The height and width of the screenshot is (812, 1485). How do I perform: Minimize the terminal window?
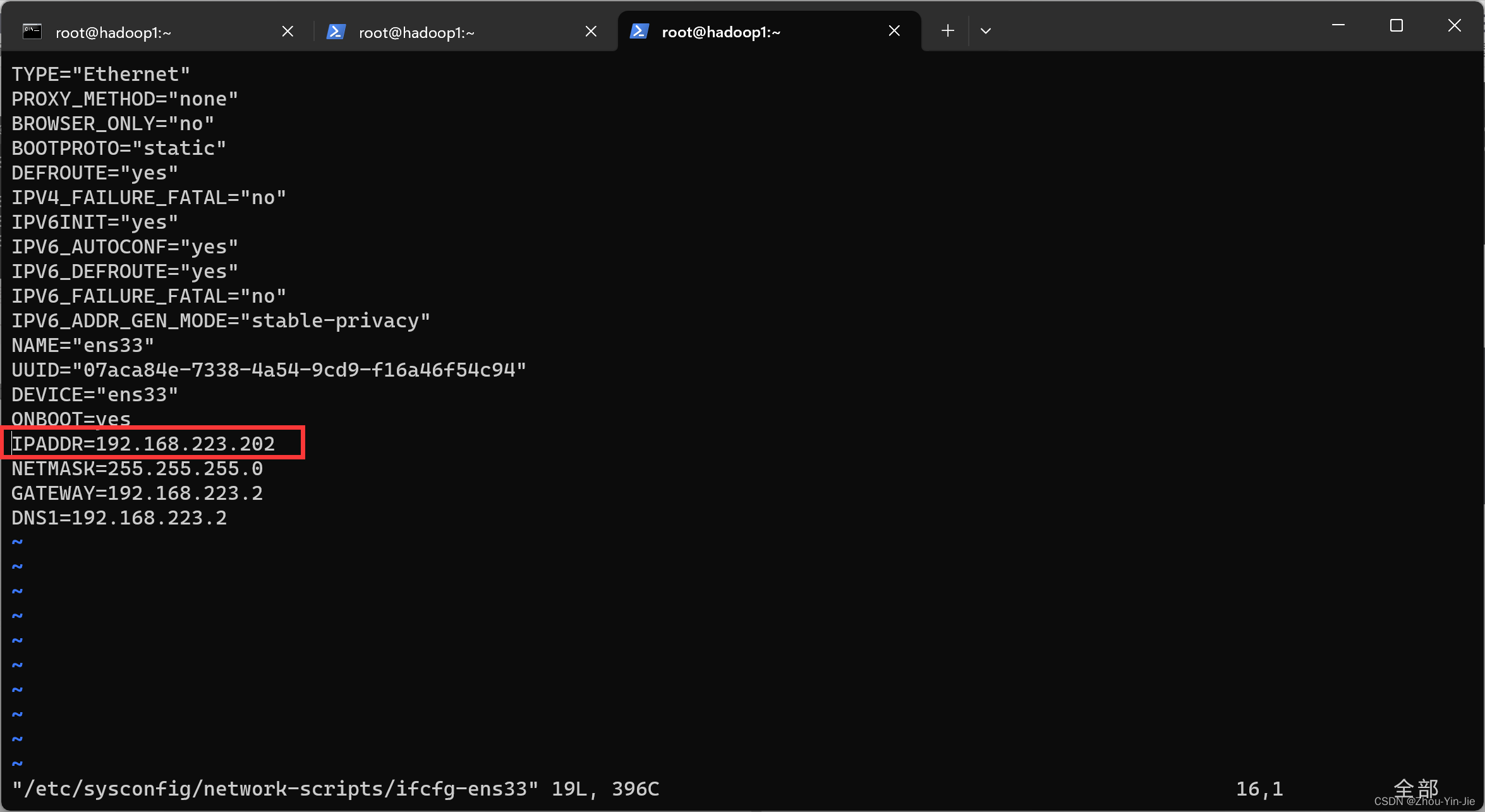[1338, 25]
